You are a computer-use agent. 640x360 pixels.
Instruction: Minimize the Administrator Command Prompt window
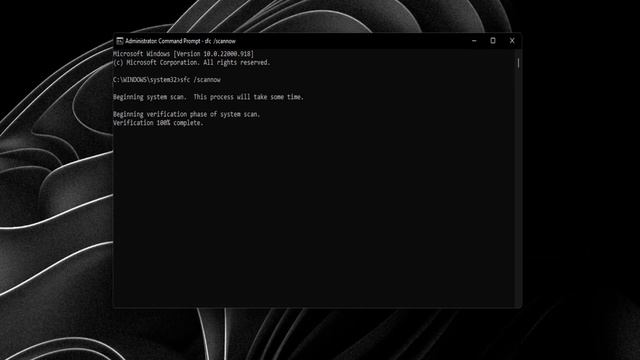click(474, 41)
